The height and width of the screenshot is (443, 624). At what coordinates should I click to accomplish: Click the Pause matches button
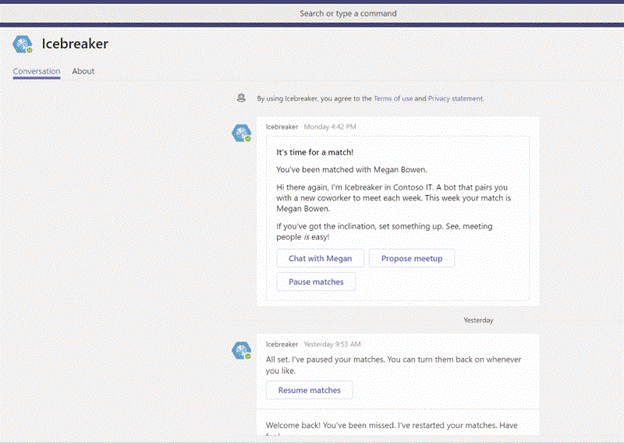(x=316, y=282)
